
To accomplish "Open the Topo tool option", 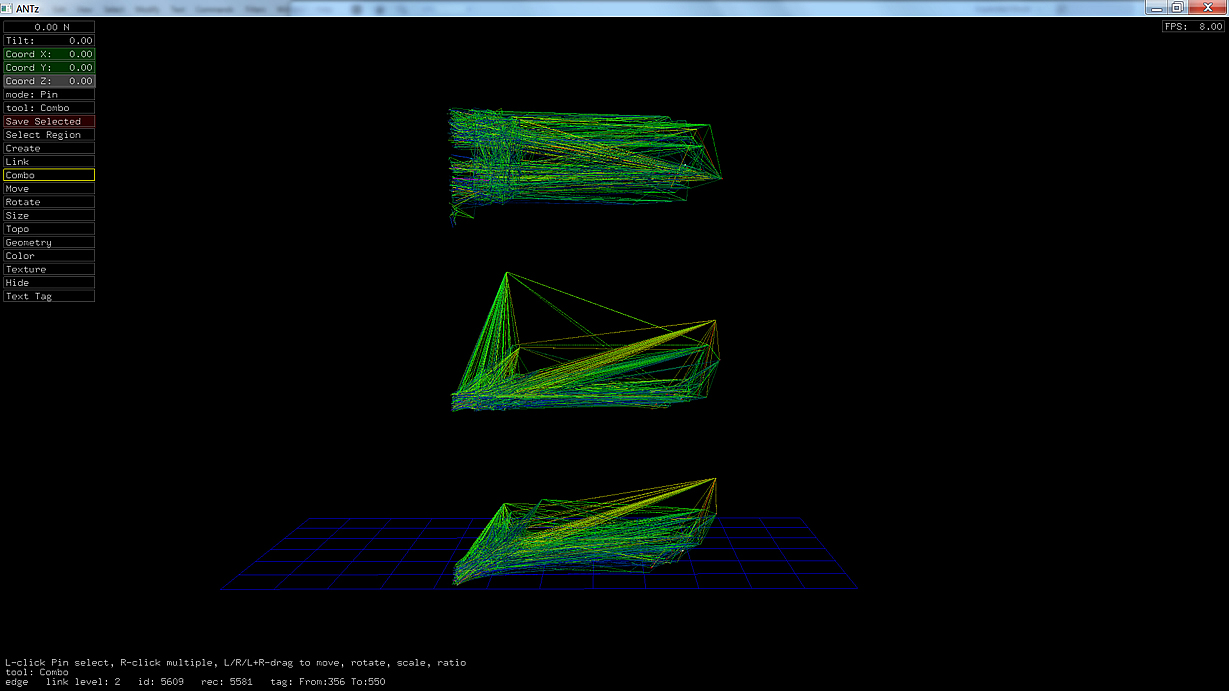I will [x=49, y=229].
